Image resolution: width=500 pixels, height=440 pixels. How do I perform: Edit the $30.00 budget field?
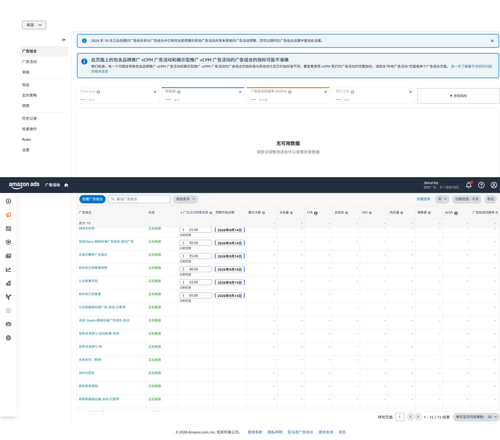(195, 243)
